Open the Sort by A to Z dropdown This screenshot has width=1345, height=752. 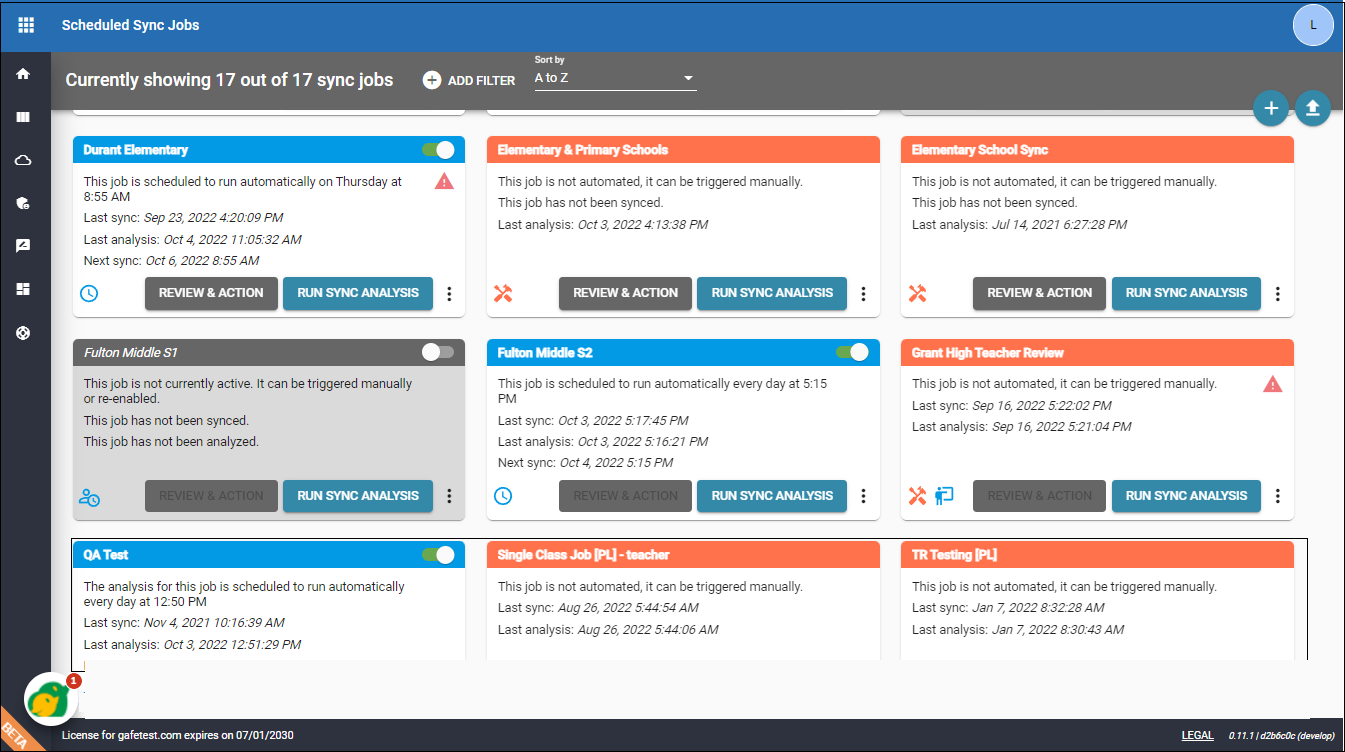coord(615,78)
